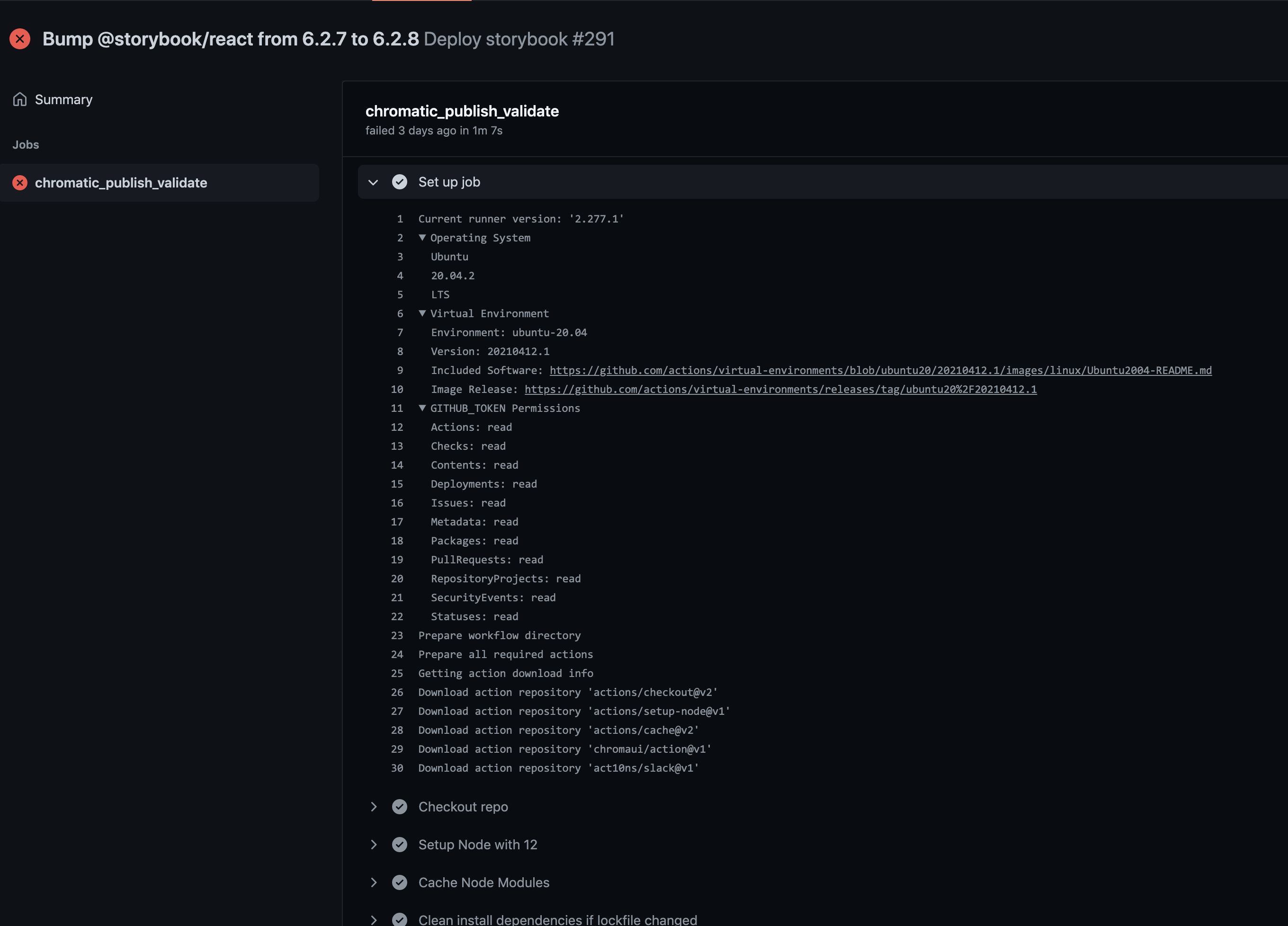Screen dimensions: 1288x926
Task: Collapse the Operating System log group
Action: (x=422, y=237)
